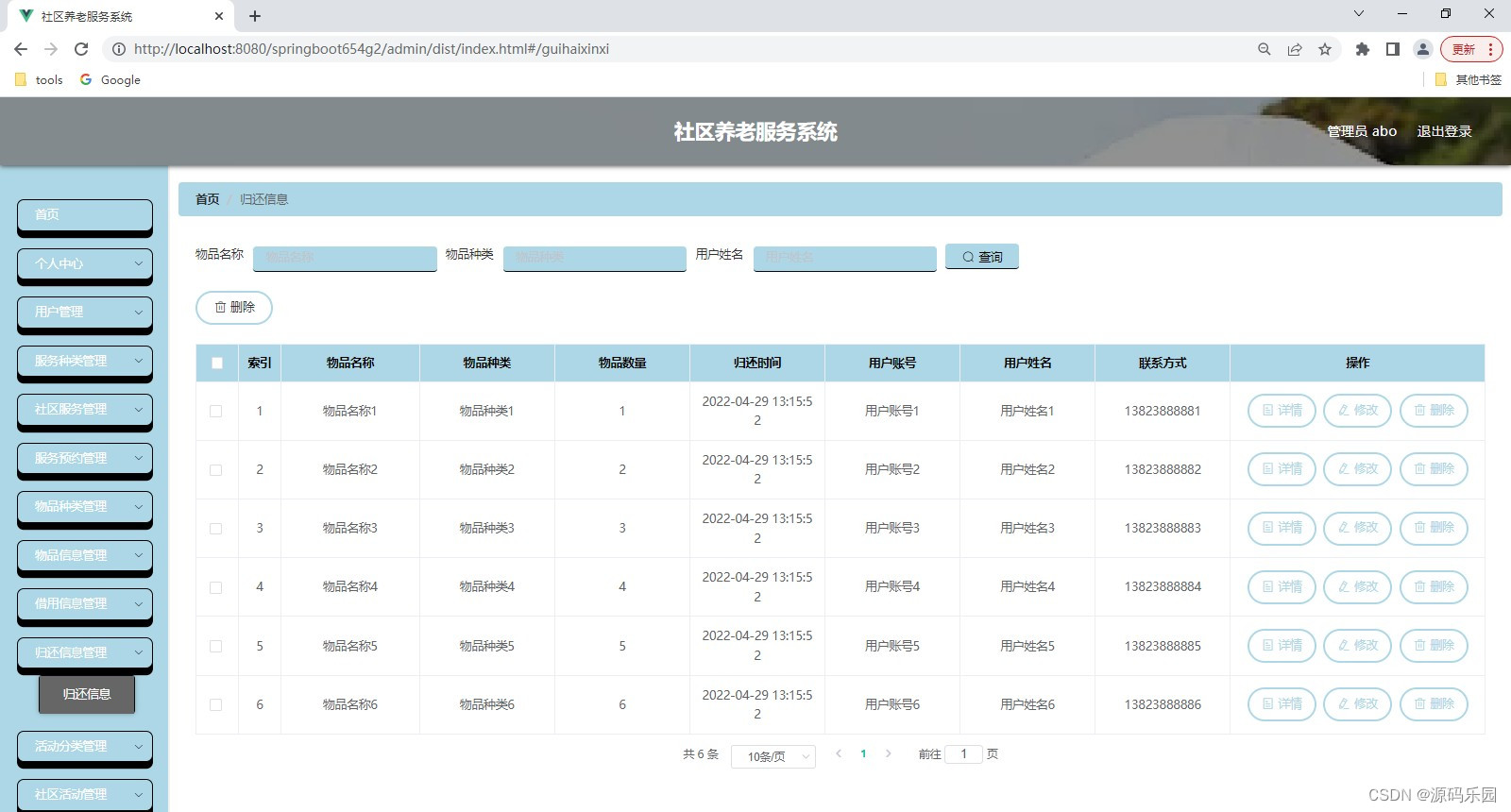The width and height of the screenshot is (1511, 812).
Task: Click the 查询 search button
Action: [982, 257]
